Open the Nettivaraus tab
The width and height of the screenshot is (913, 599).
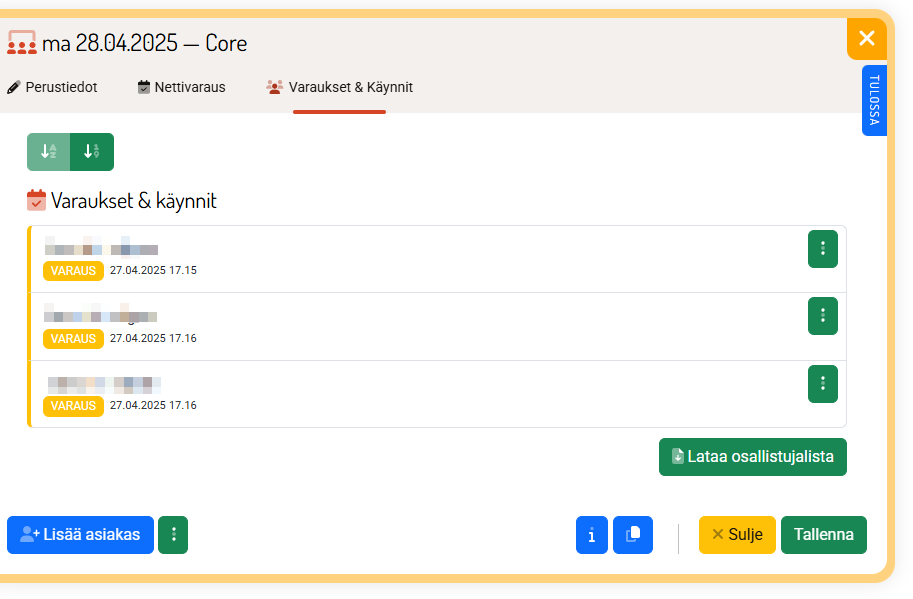[182, 87]
